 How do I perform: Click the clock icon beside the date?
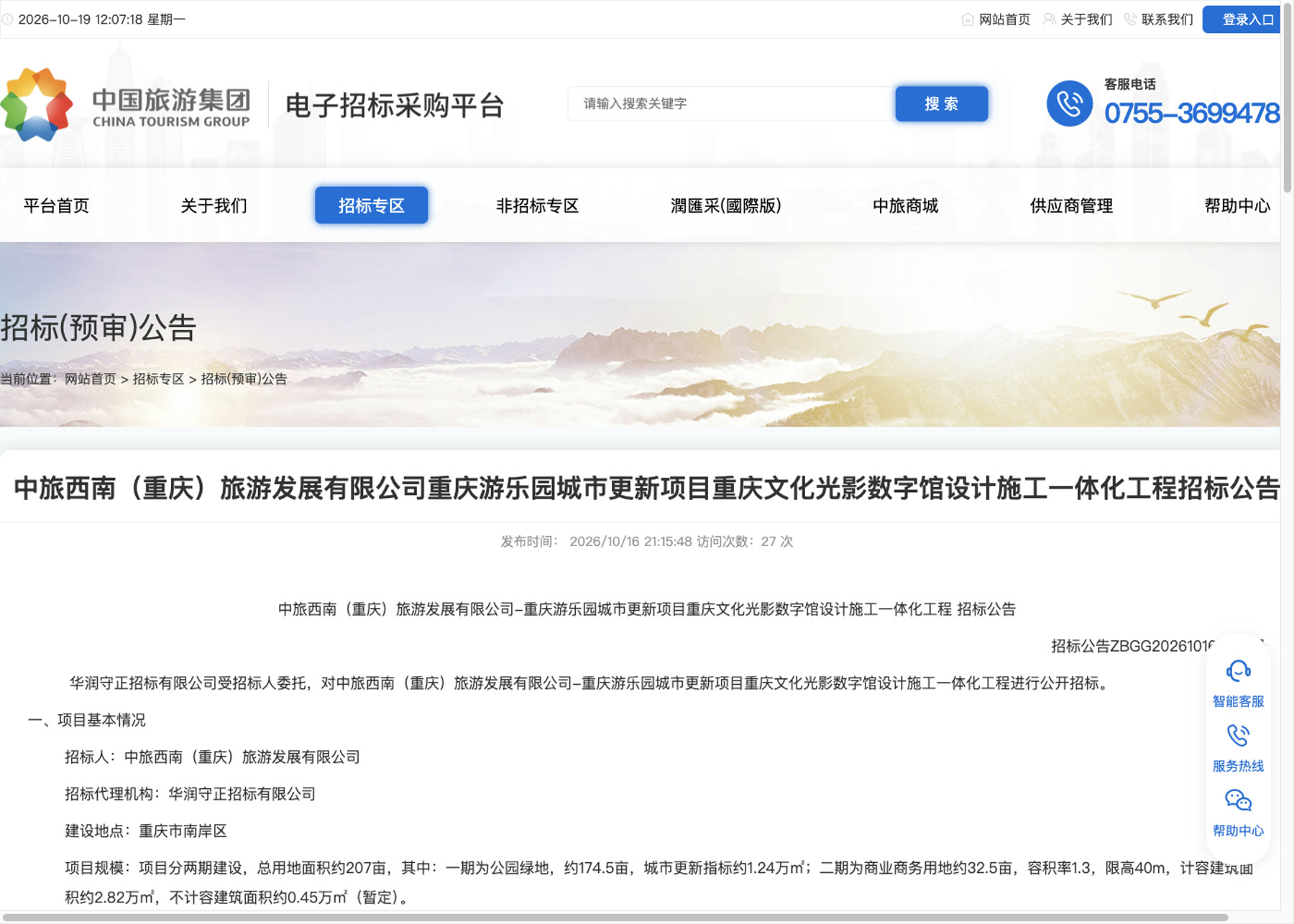click(x=7, y=19)
